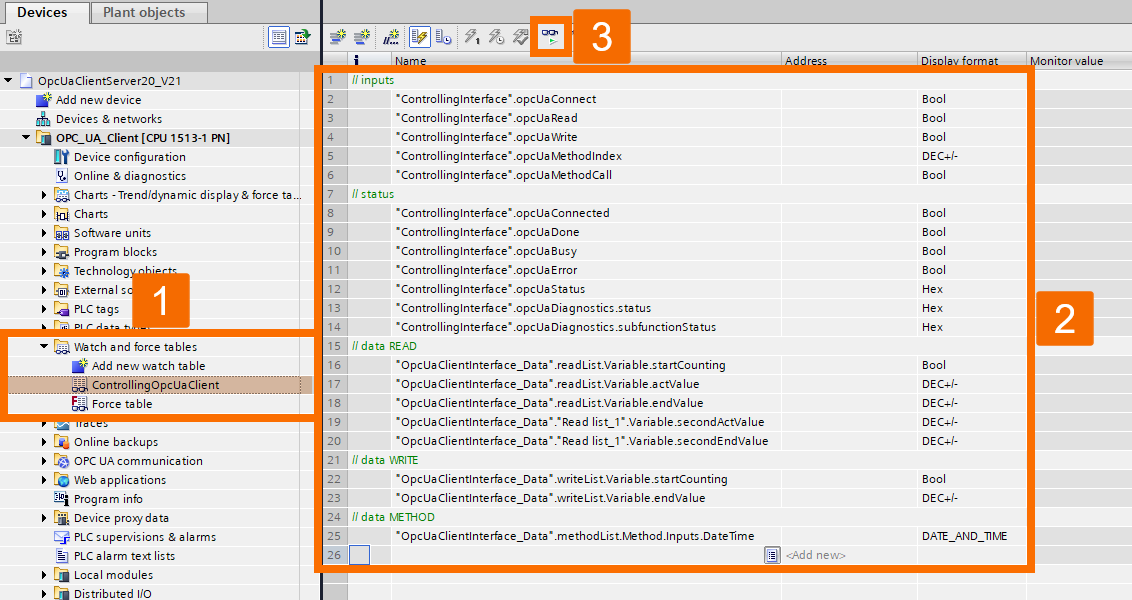This screenshot has width=1132, height=600.
Task: Click the Insert row toolbar icon
Action: (x=337, y=36)
